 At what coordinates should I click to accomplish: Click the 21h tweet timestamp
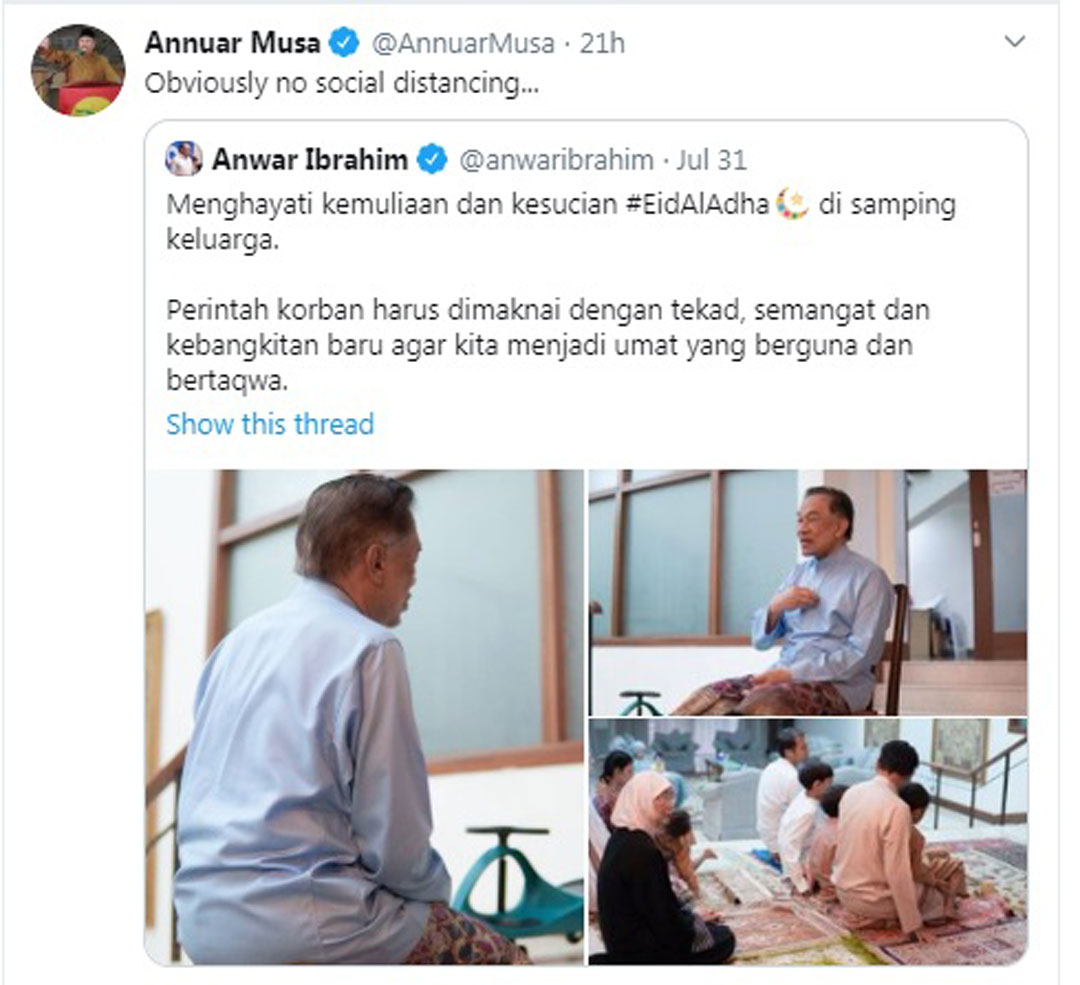(602, 43)
